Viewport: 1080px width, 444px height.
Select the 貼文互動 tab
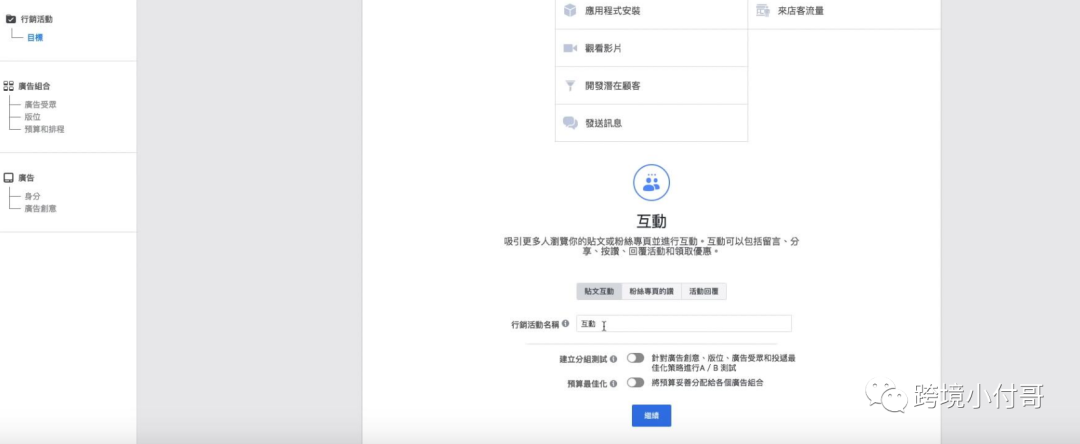click(599, 291)
